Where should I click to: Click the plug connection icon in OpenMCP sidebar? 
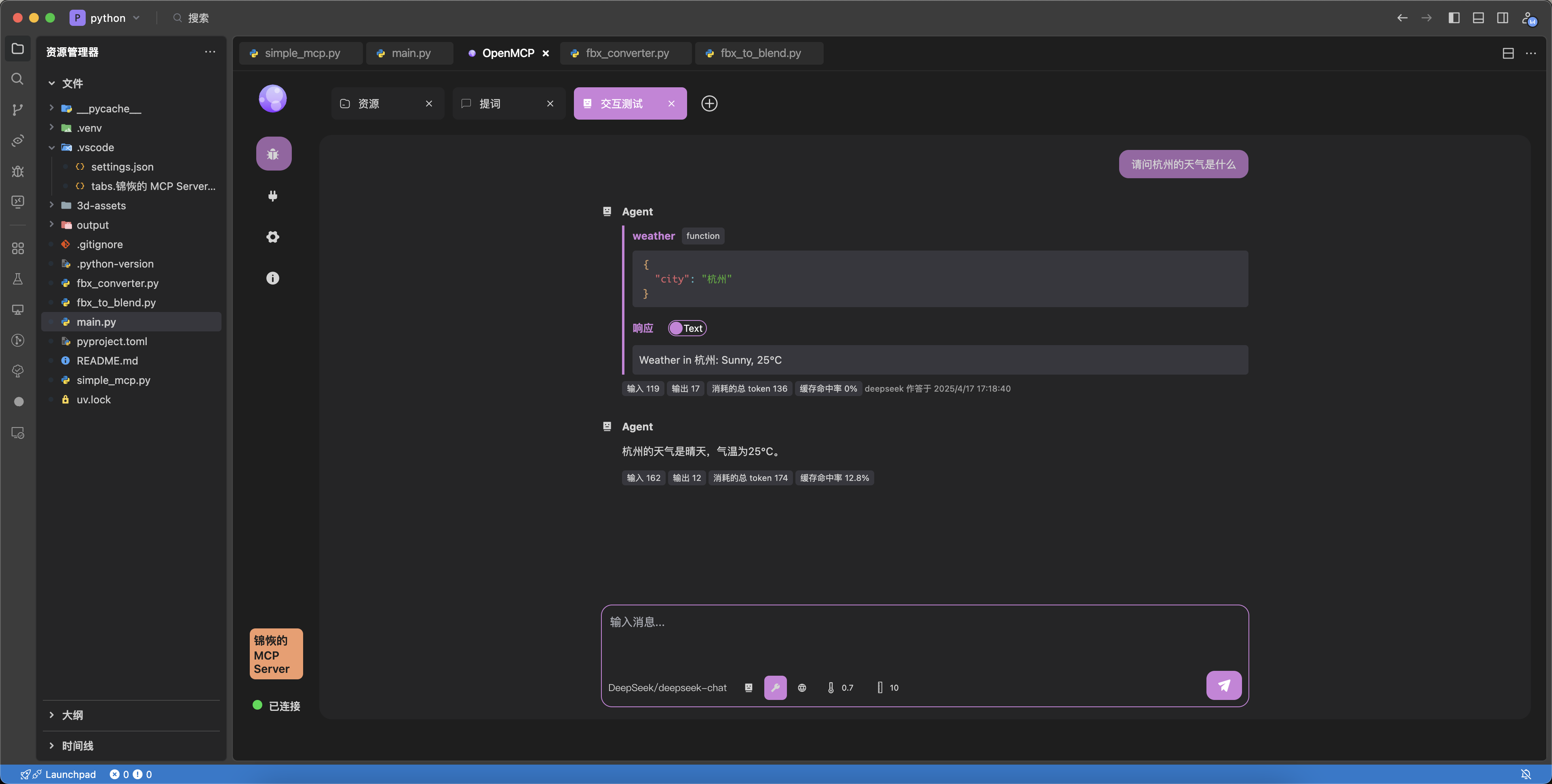tap(273, 196)
